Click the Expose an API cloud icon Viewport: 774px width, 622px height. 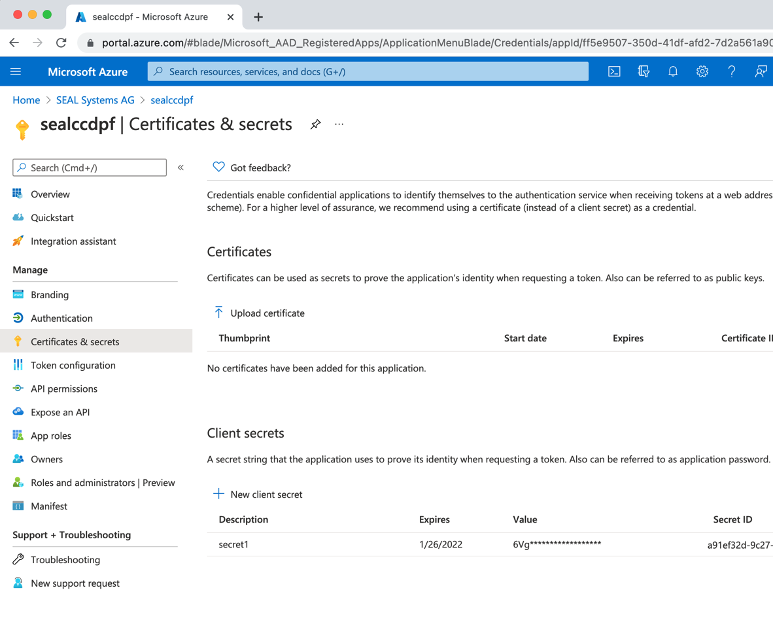point(18,412)
